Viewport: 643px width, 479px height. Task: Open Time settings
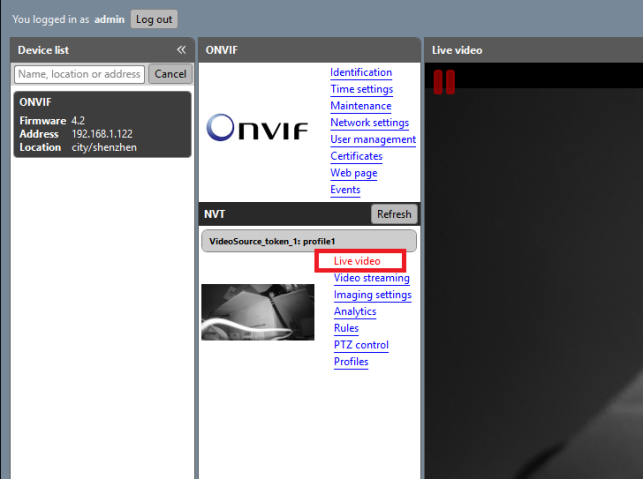click(x=361, y=89)
